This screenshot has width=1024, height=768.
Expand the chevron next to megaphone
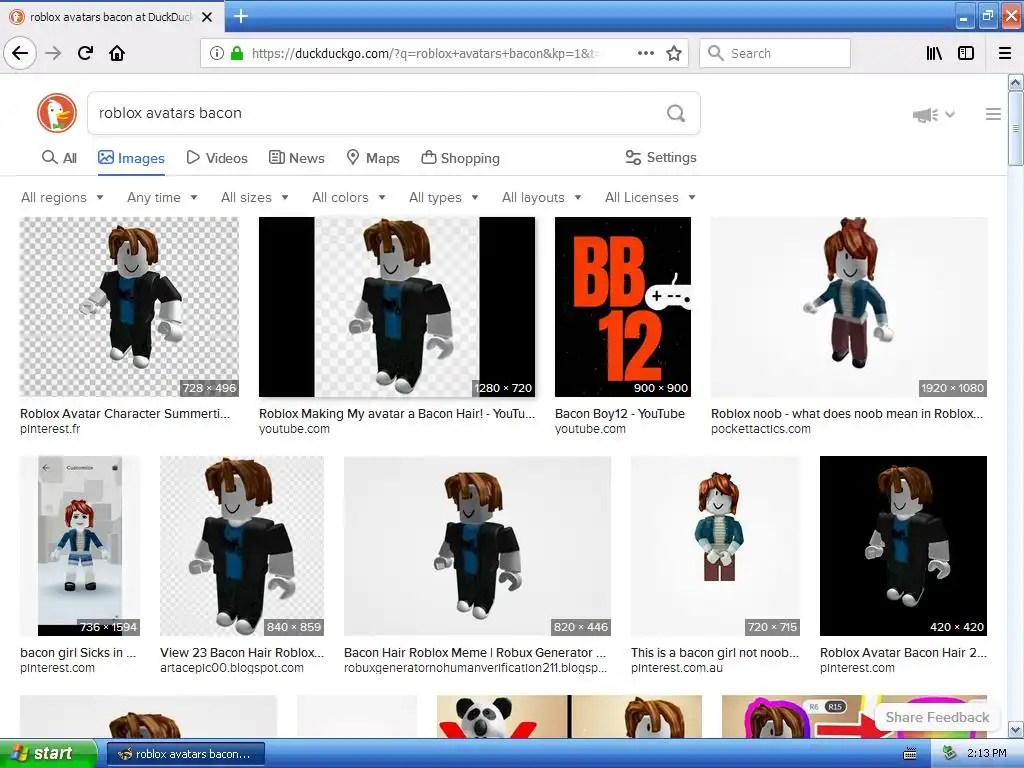(x=950, y=114)
